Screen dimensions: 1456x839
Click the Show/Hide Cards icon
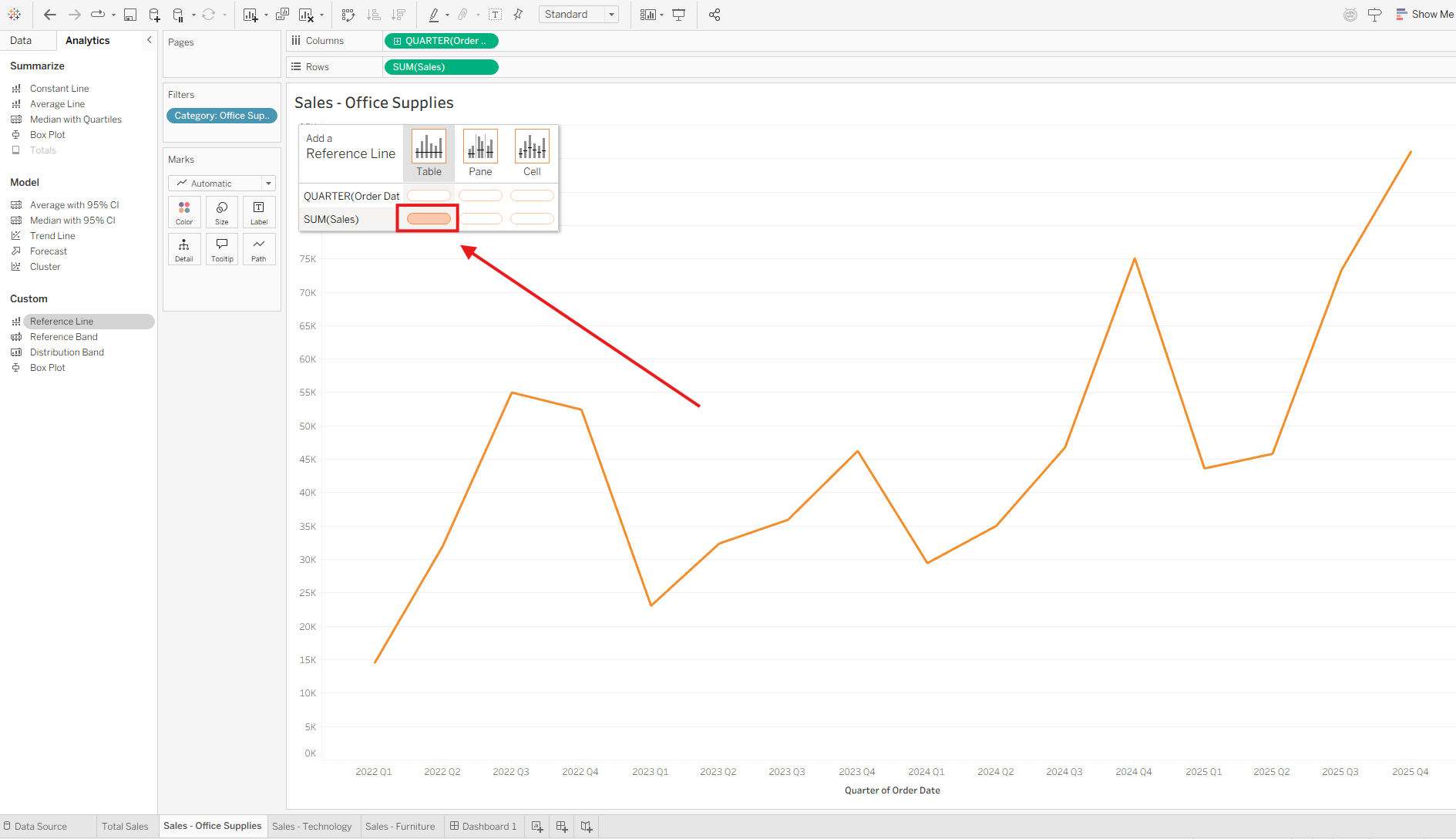647,15
